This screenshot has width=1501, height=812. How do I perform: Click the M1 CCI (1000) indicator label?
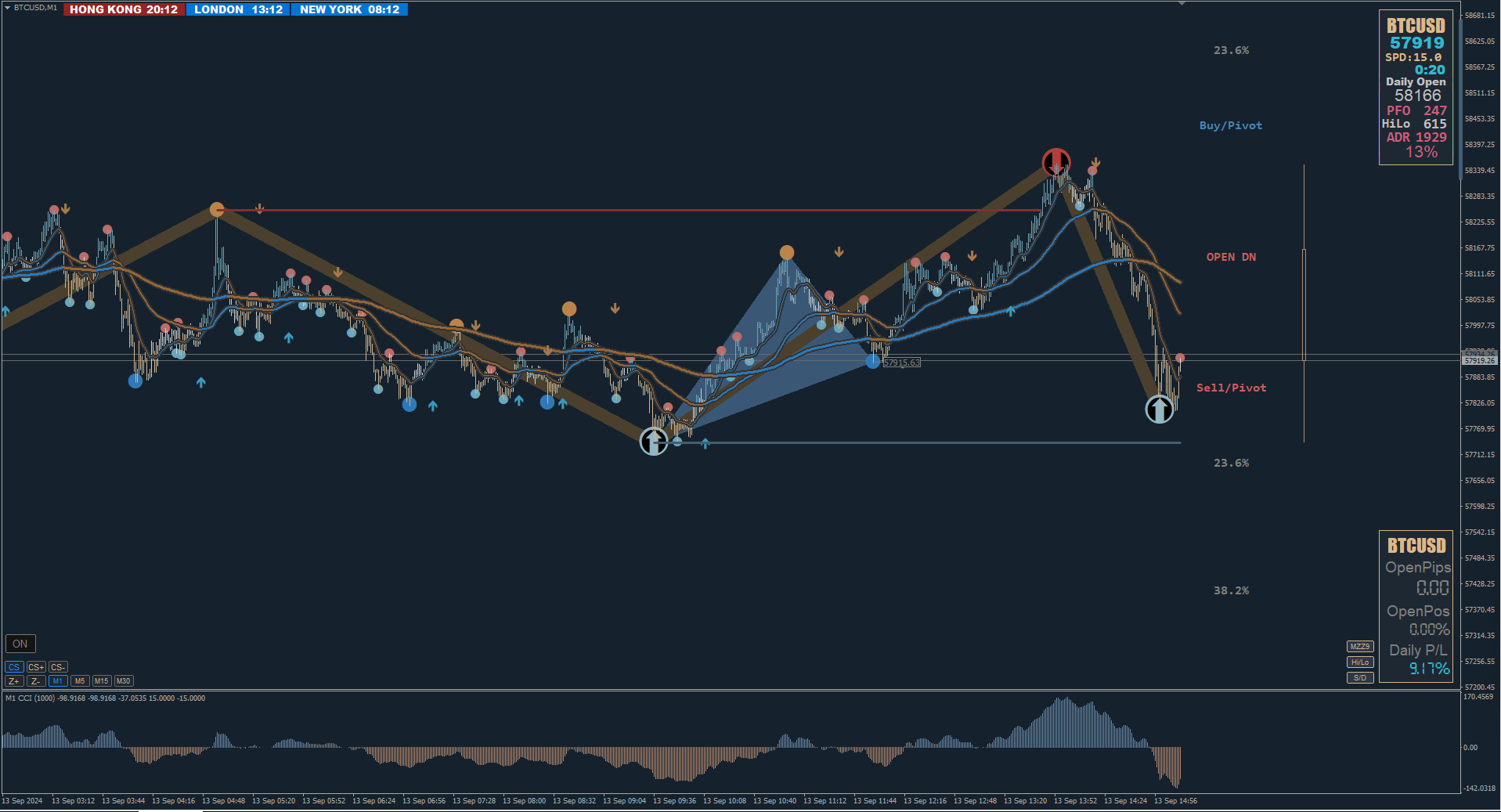pos(105,698)
